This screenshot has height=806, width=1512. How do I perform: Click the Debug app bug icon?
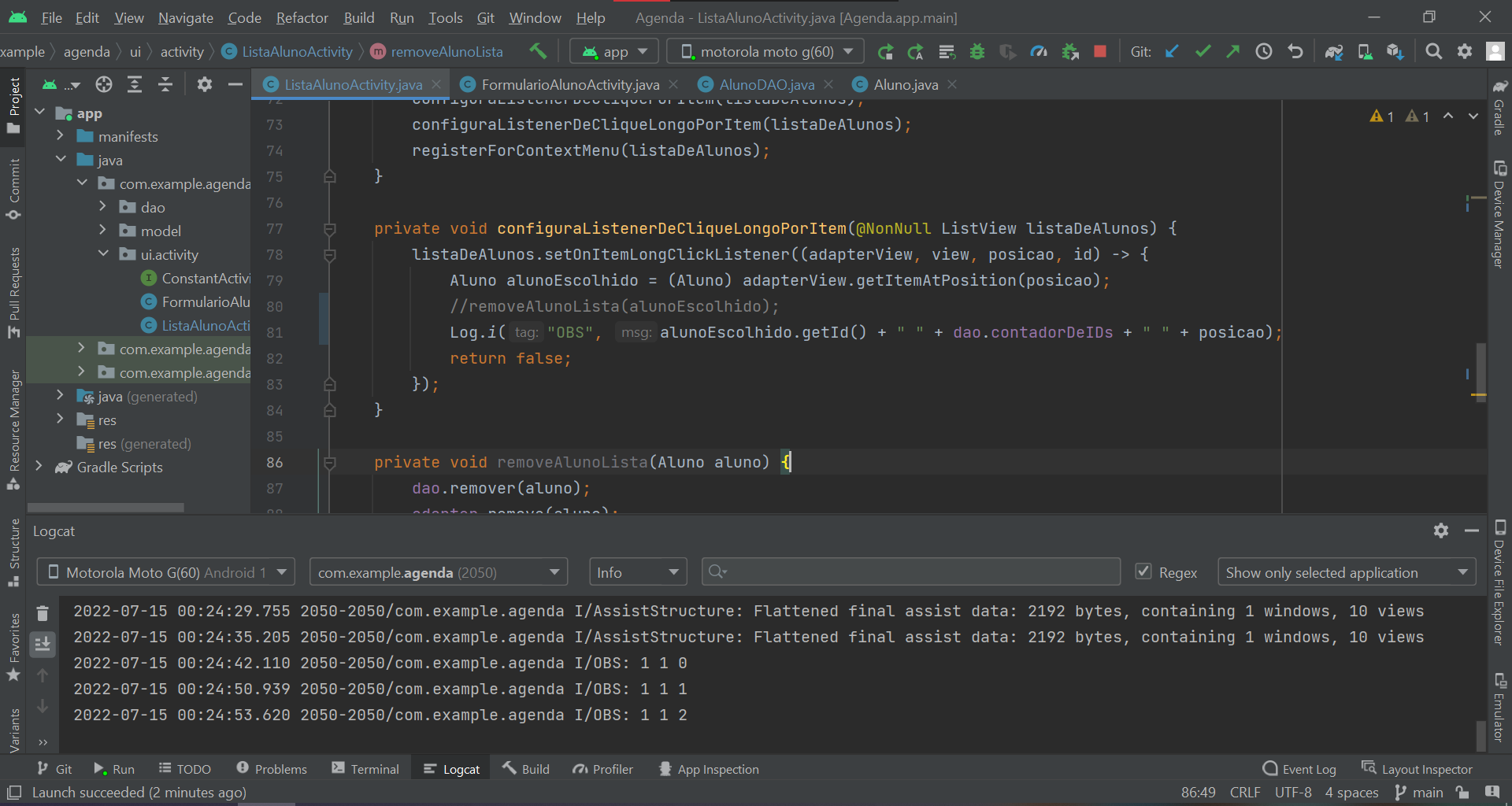click(x=977, y=52)
